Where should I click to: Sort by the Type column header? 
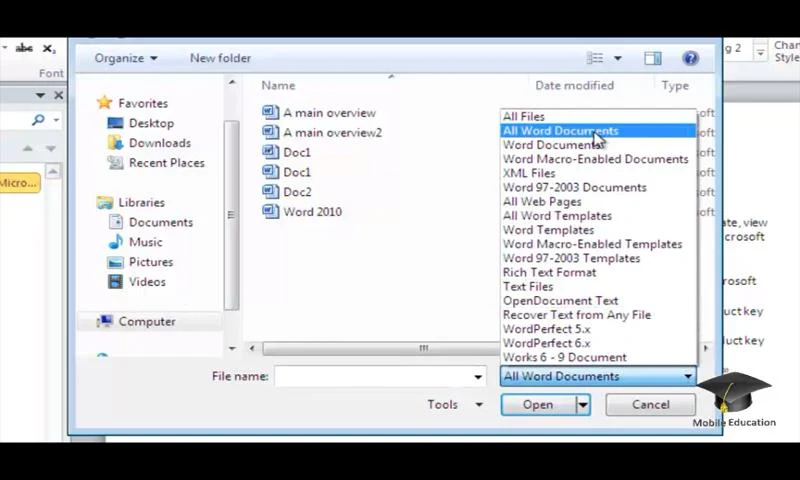pyautogui.click(x=675, y=86)
